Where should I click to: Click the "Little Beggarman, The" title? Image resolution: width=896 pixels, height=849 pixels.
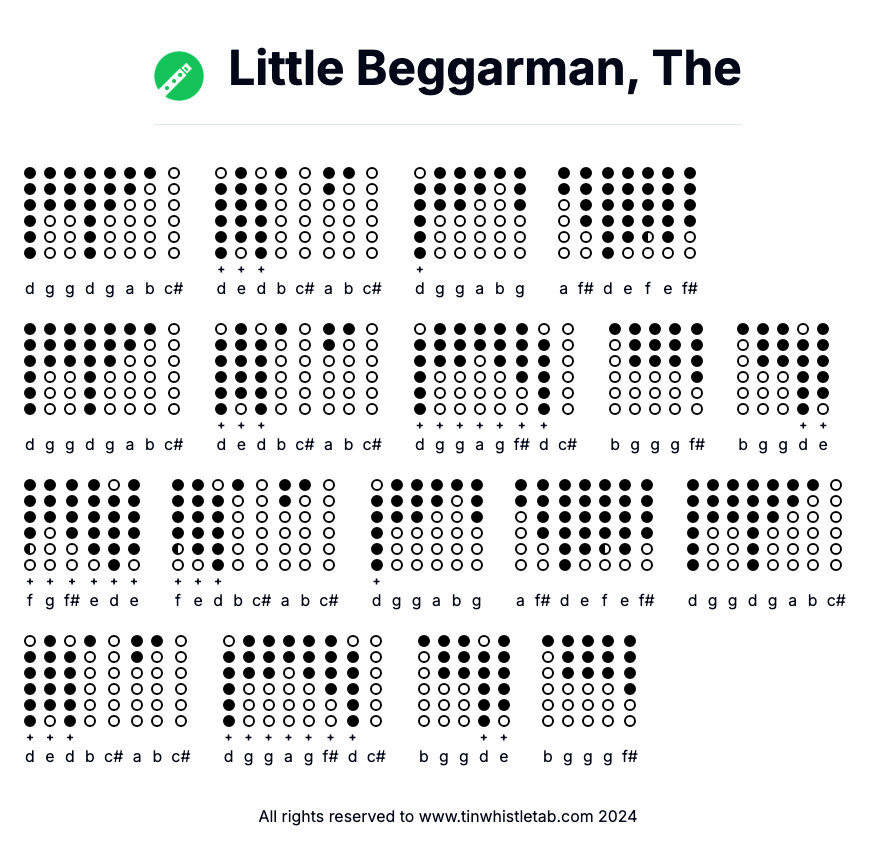[x=484, y=68]
